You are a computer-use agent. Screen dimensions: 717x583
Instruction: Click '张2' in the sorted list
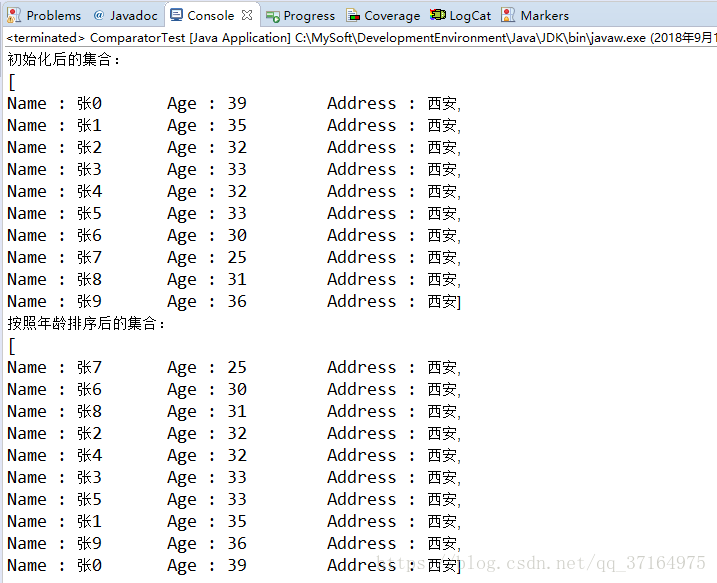coord(89,433)
